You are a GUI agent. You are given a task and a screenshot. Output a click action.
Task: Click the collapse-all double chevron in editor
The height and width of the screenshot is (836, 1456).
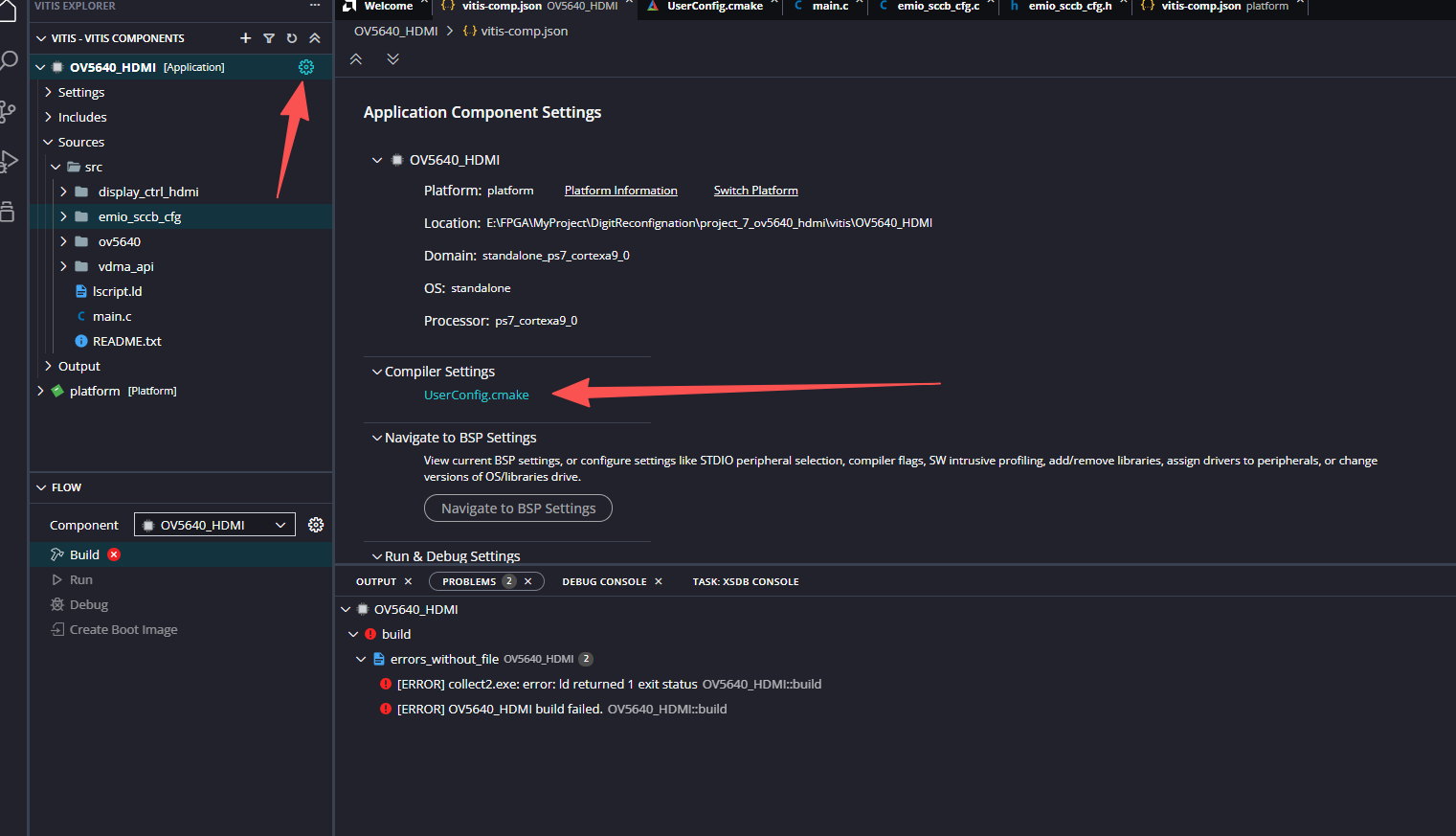356,59
